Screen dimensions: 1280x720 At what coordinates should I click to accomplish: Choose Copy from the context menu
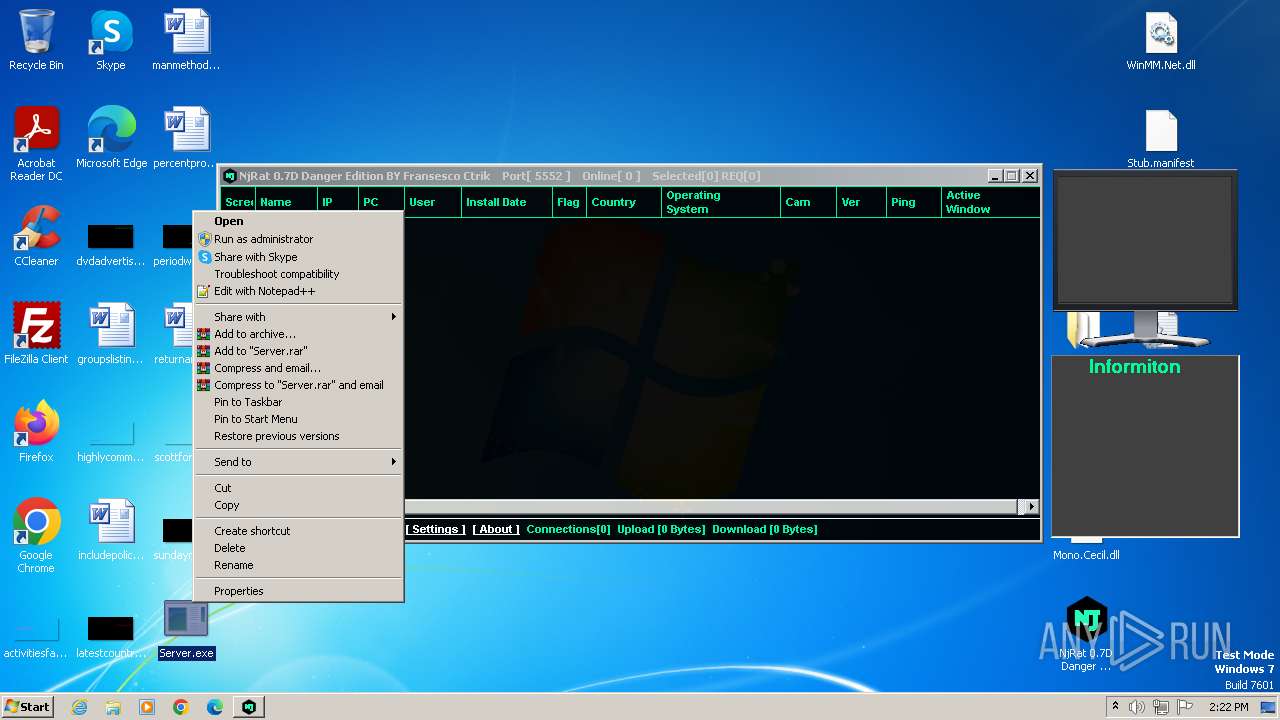click(298, 505)
